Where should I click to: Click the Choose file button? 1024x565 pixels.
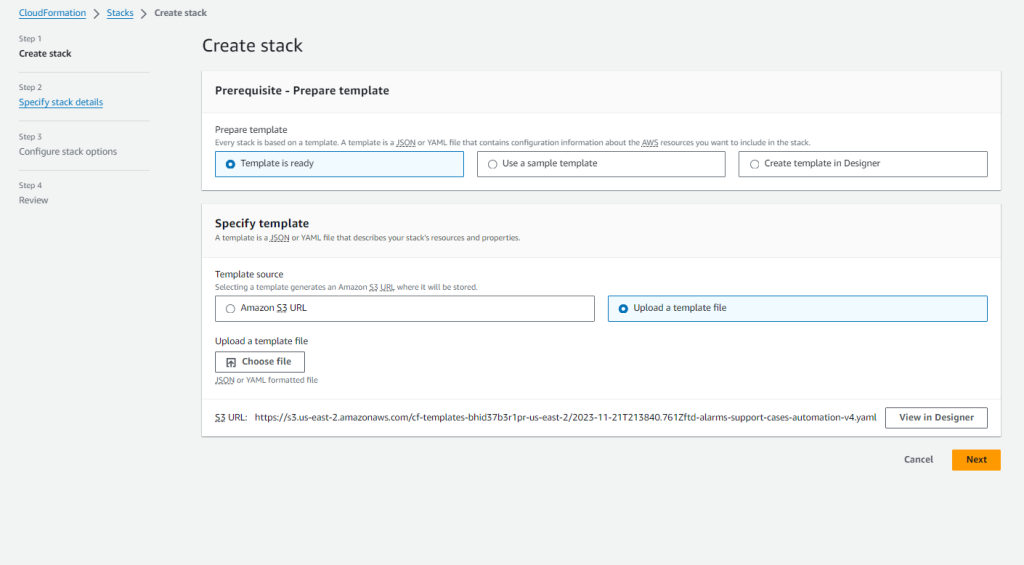coord(259,362)
